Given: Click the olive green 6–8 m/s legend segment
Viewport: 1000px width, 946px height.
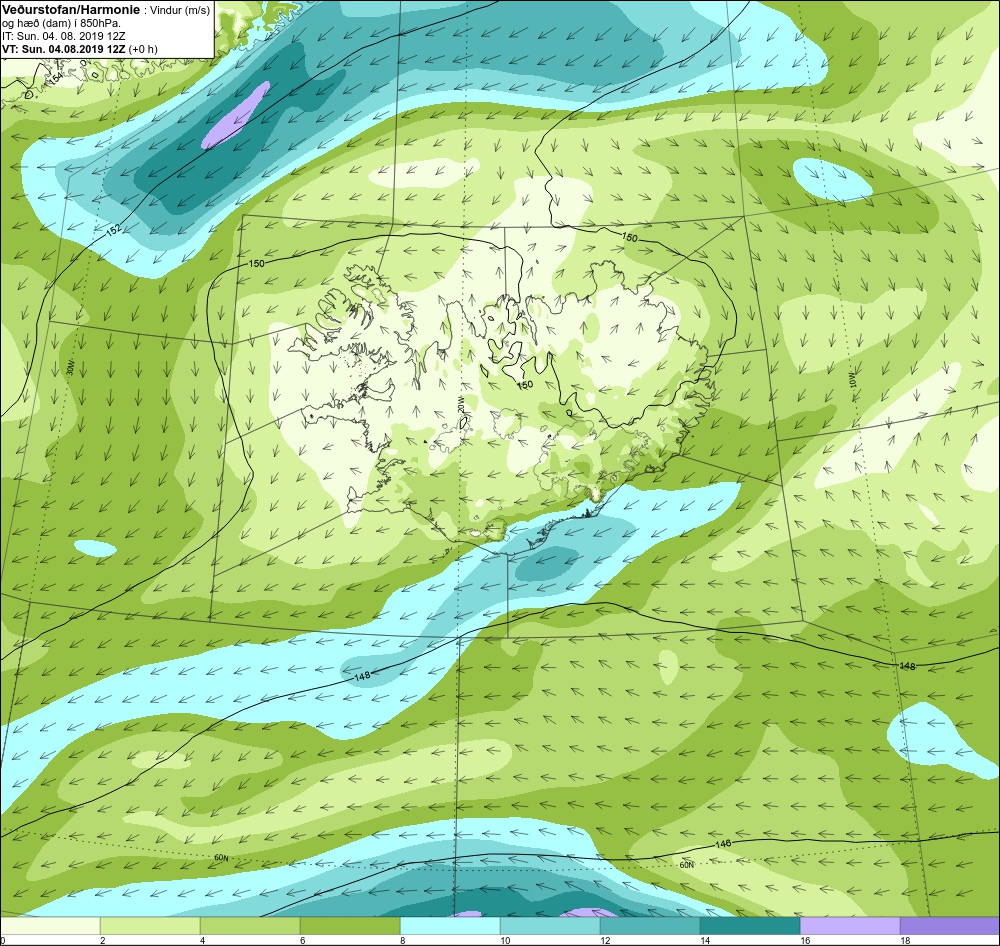Looking at the screenshot, I should pyautogui.click(x=350, y=926).
